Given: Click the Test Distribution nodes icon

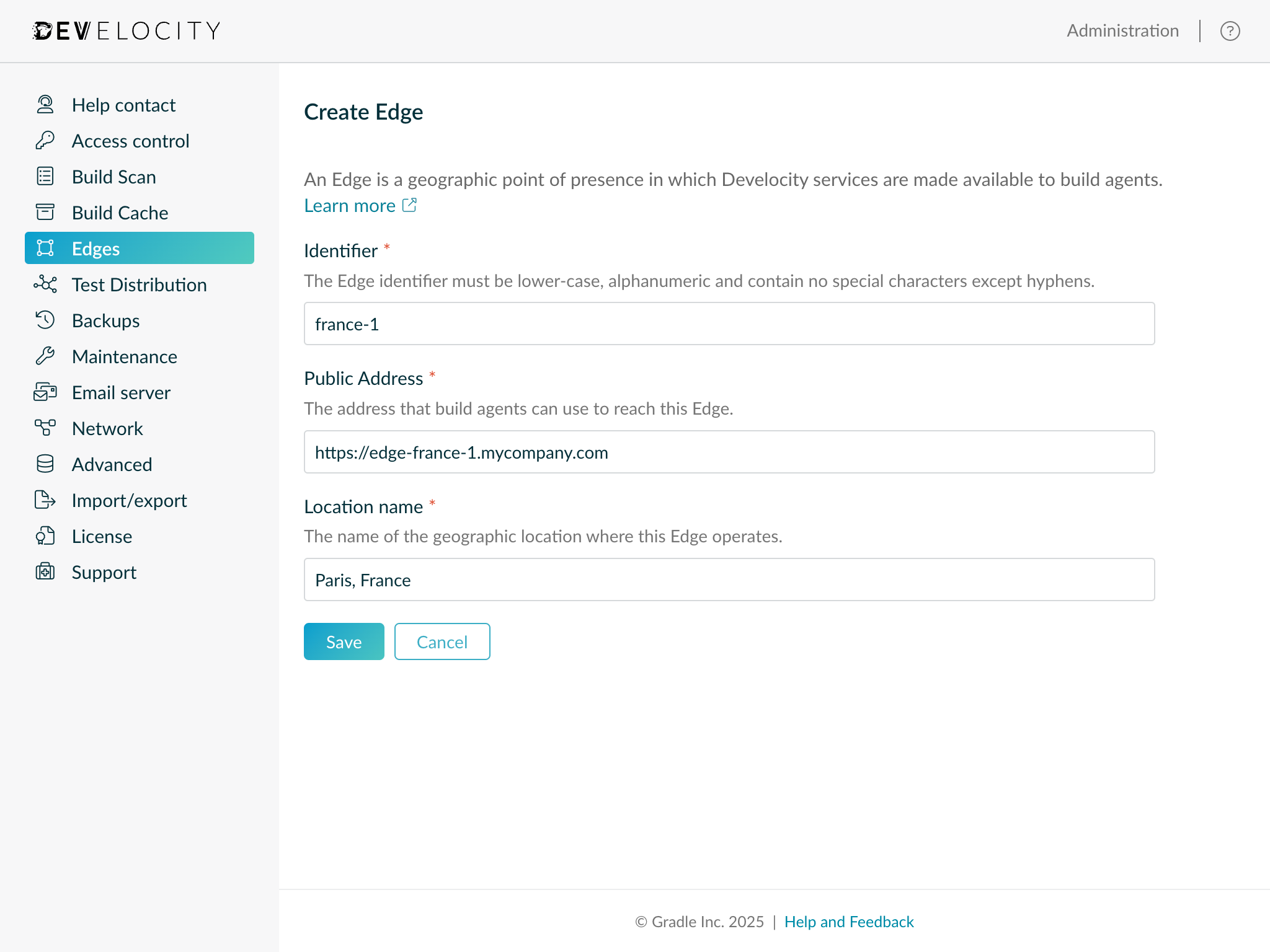Looking at the screenshot, I should coord(45,284).
